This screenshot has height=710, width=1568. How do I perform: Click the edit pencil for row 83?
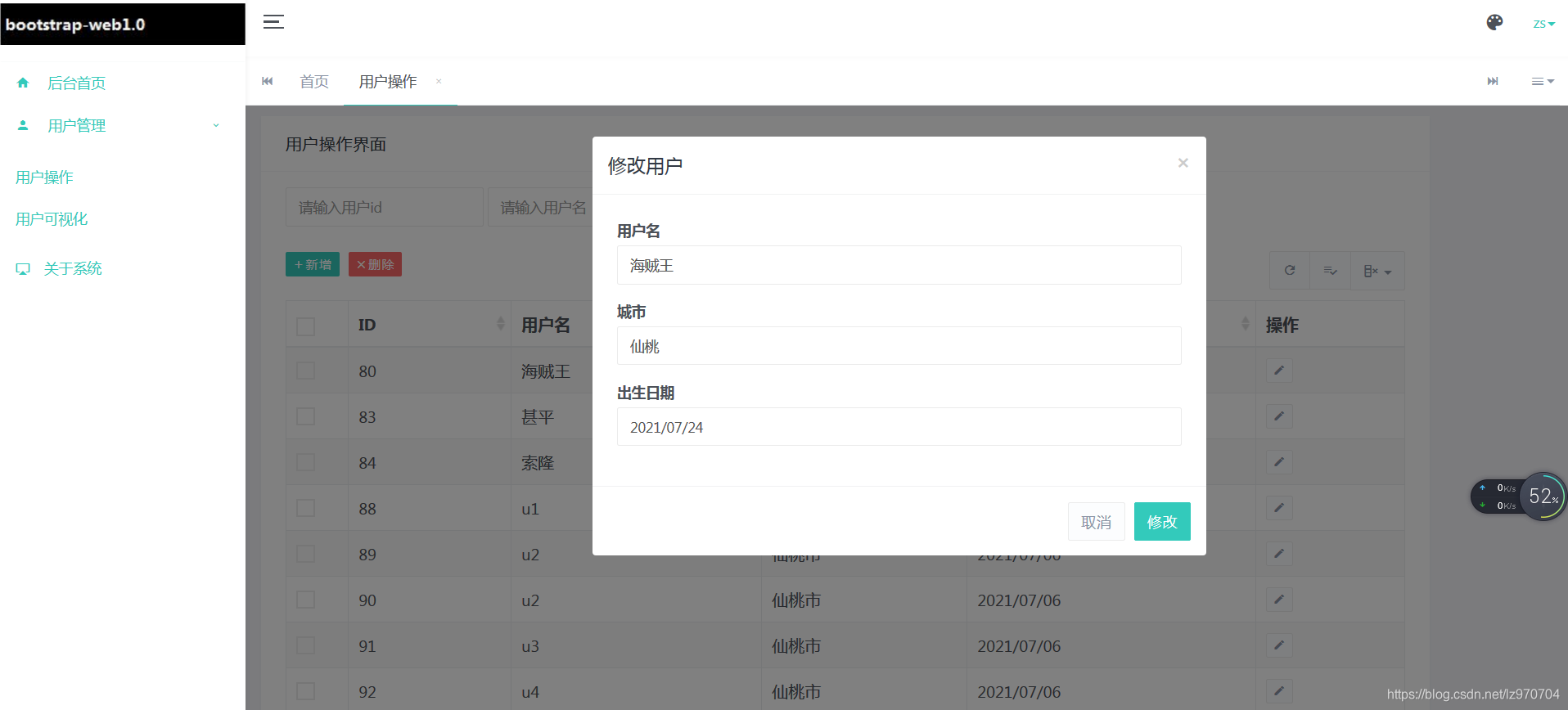[1279, 416]
